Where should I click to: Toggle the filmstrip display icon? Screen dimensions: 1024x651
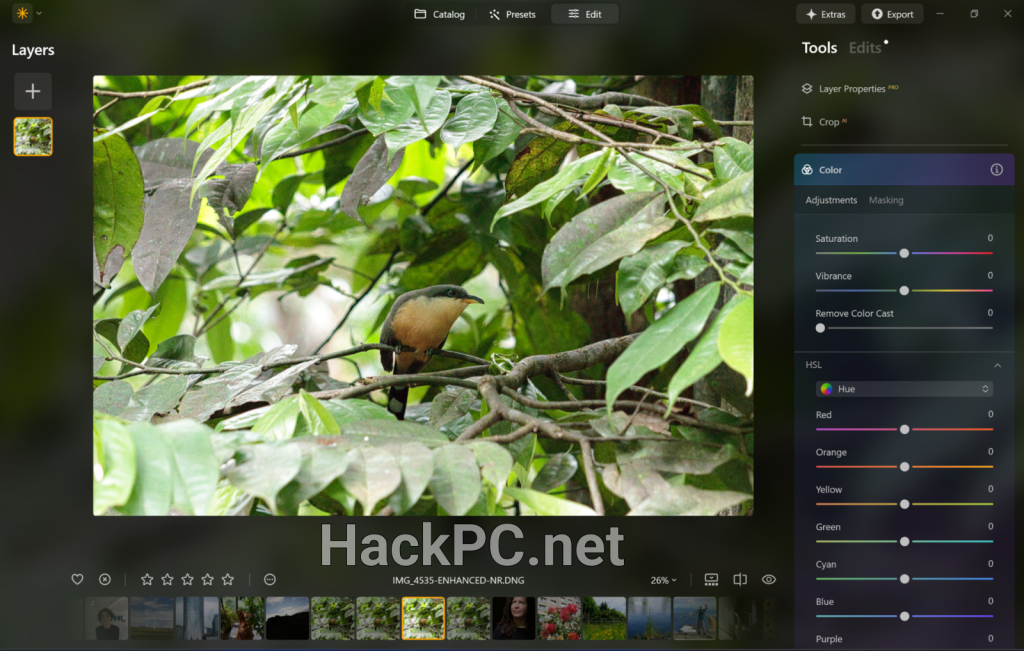711,579
